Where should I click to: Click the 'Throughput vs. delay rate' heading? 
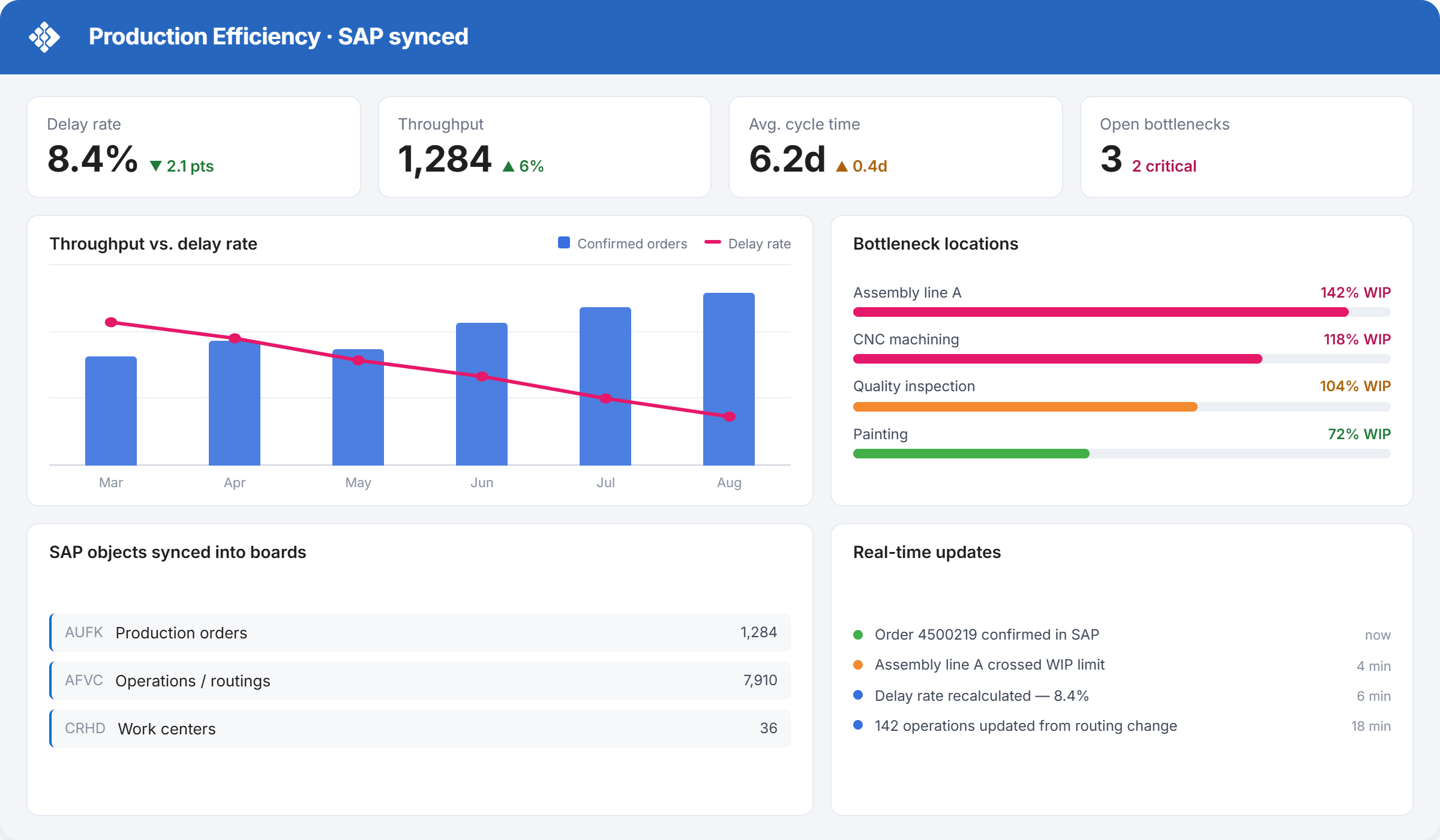coord(154,244)
